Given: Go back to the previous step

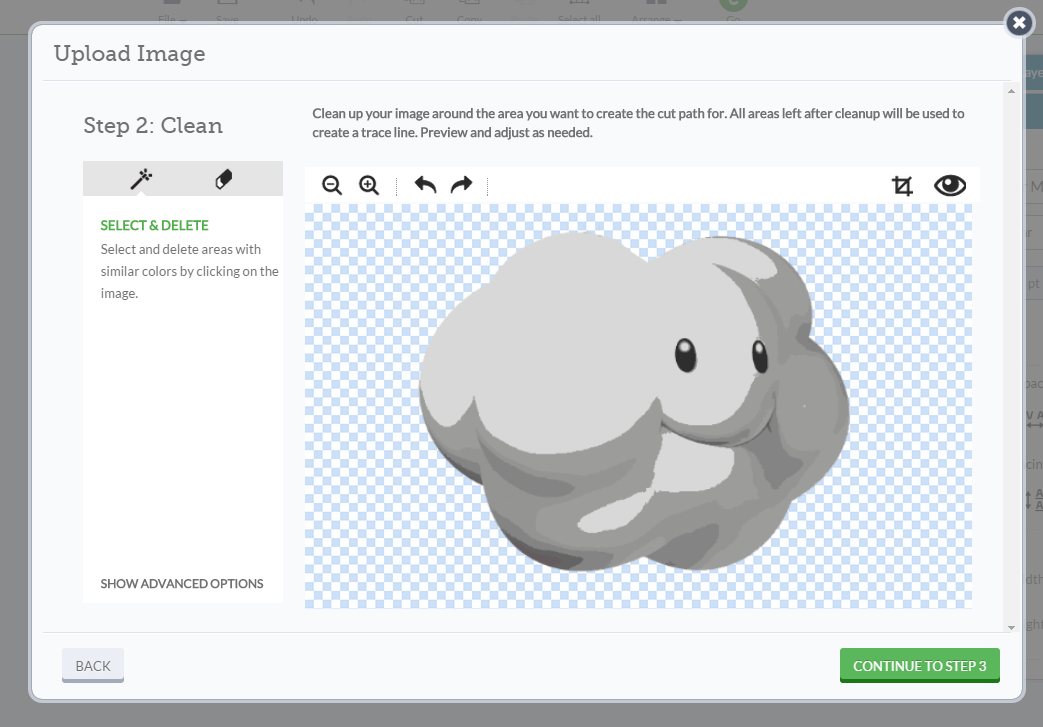Looking at the screenshot, I should (93, 665).
